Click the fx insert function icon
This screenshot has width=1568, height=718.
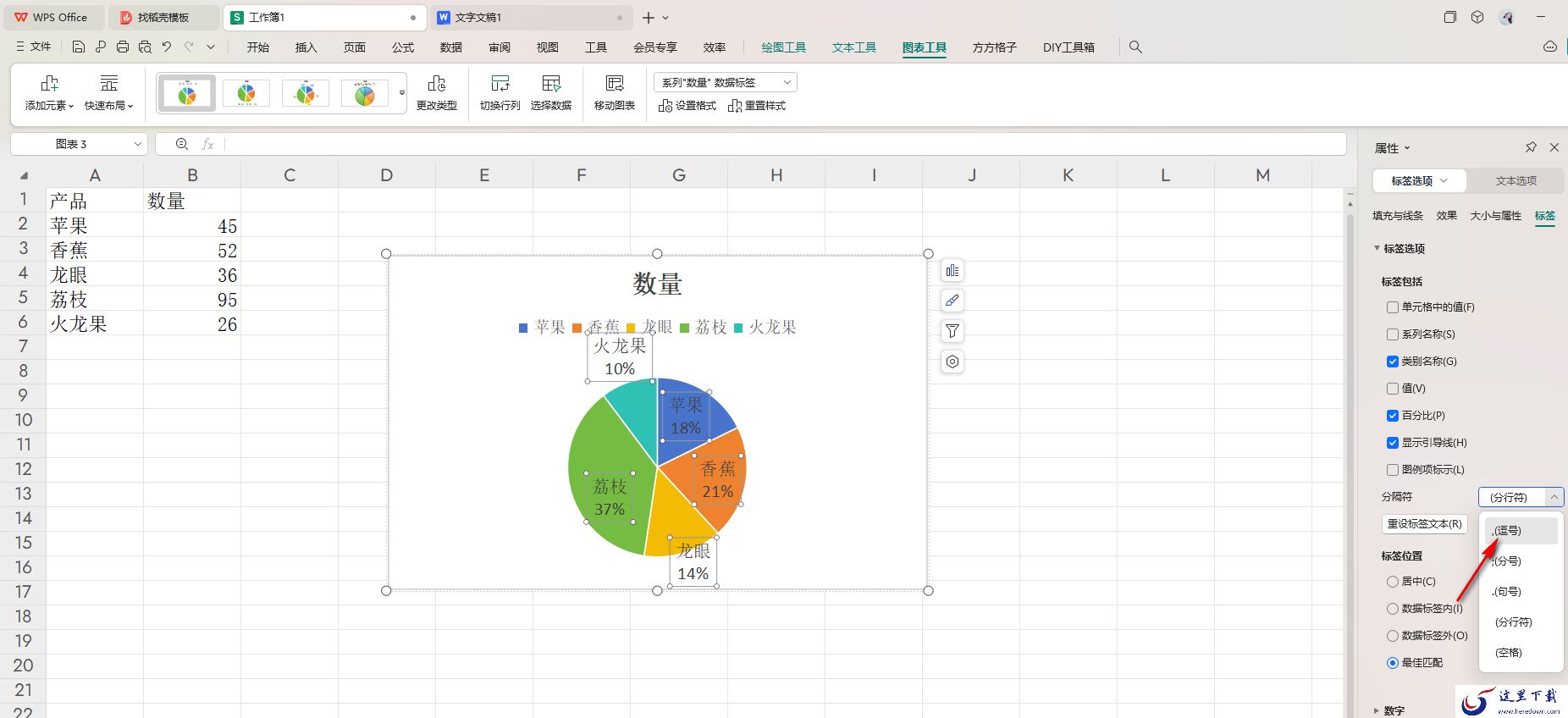tap(207, 144)
